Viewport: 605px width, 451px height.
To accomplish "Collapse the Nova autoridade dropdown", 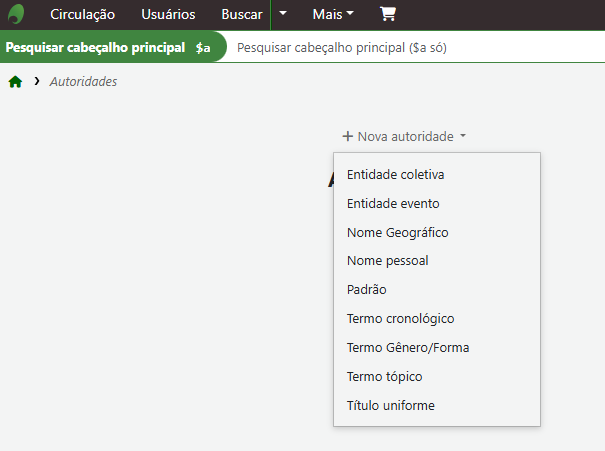I will tap(404, 136).
